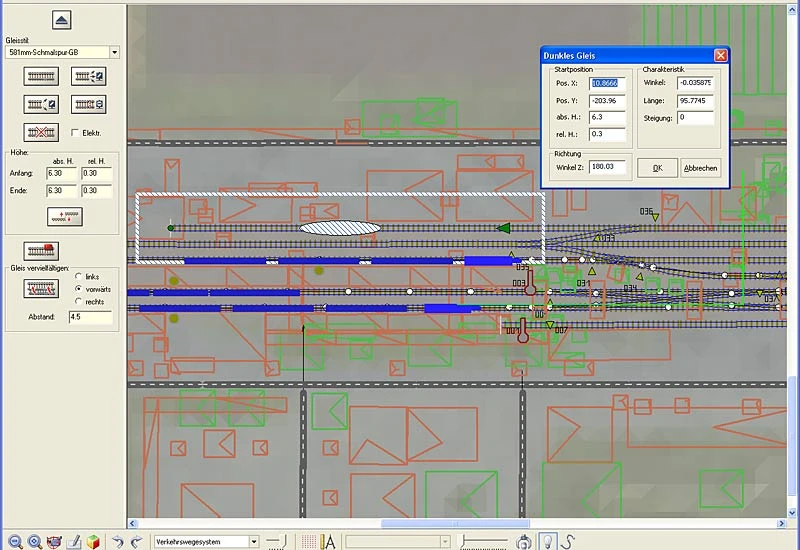Select the 'links' radio option
This screenshot has width=800, height=550.
(x=79, y=276)
